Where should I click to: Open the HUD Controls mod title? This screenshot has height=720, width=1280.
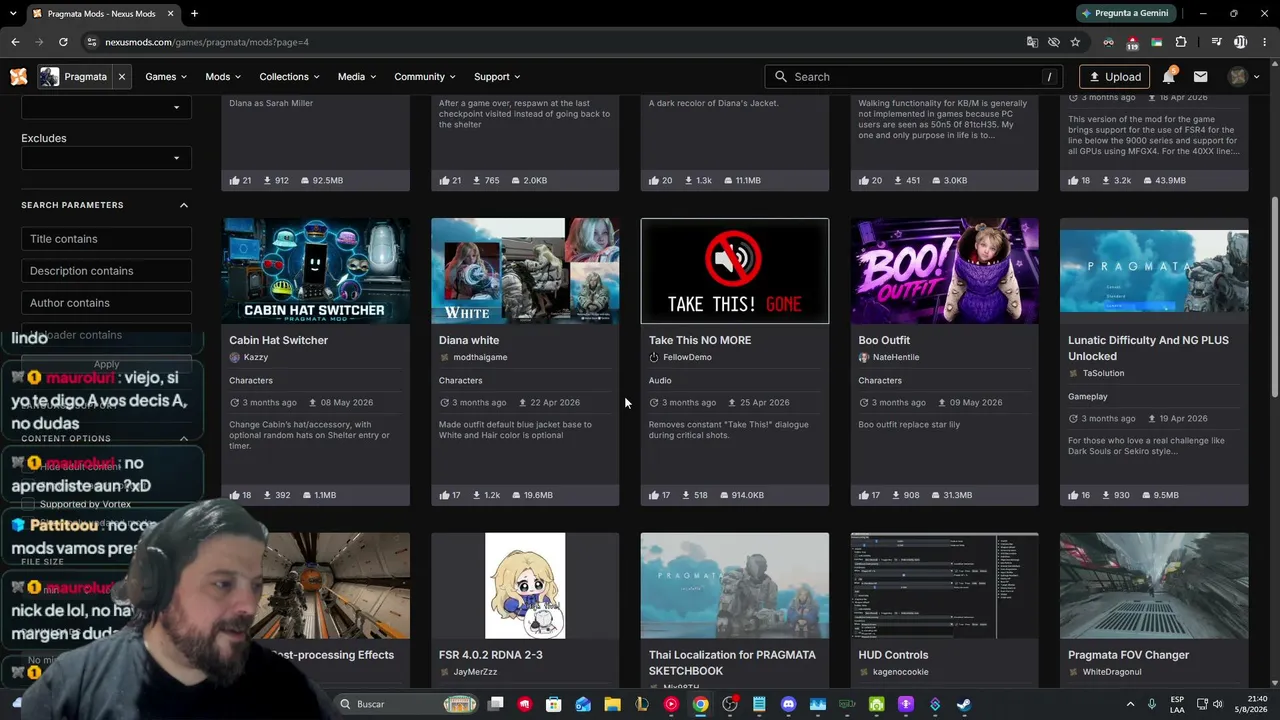[893, 655]
